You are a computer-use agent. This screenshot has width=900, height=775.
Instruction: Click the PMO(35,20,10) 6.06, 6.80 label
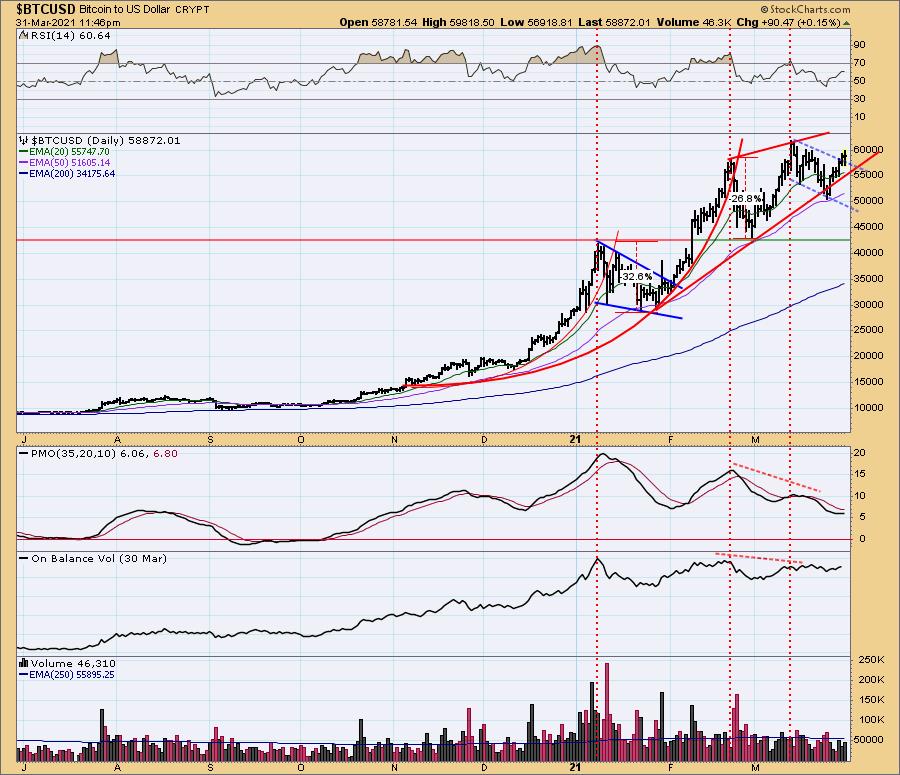(x=104, y=454)
